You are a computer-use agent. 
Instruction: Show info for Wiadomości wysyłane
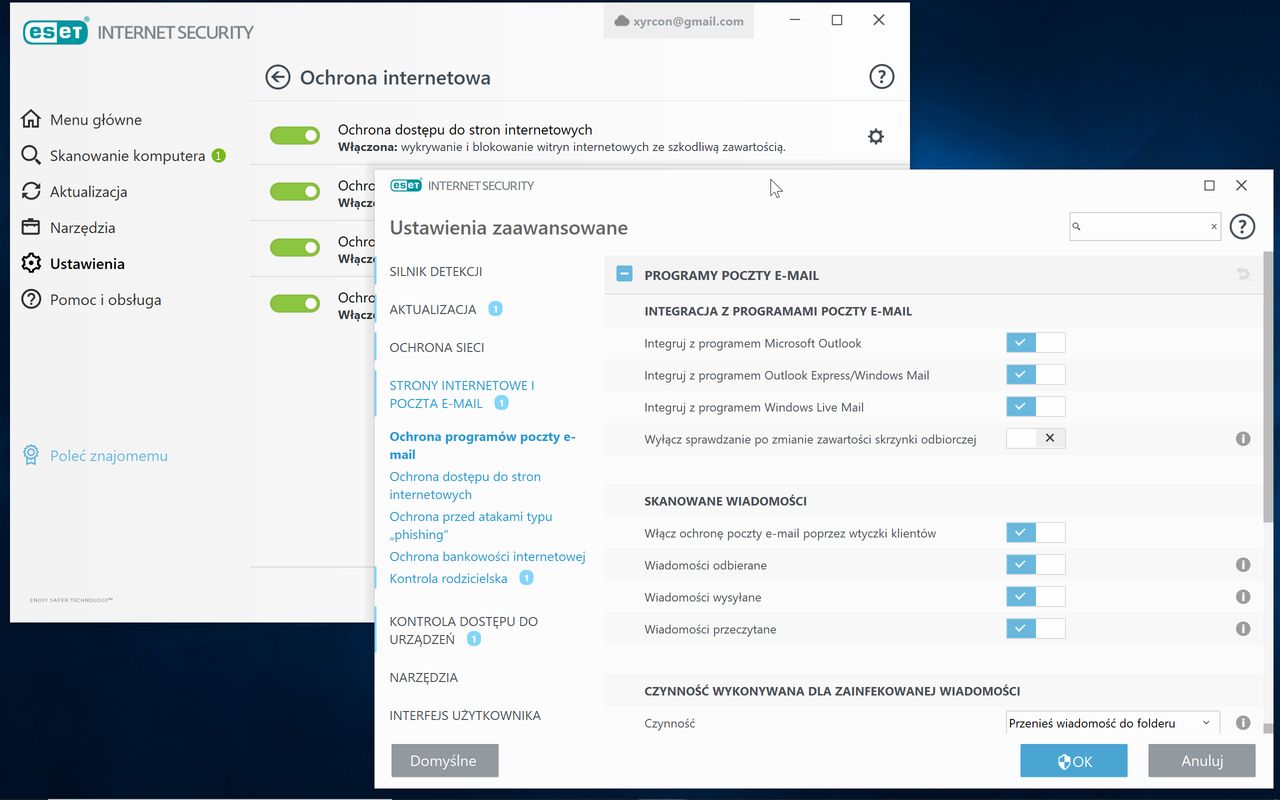[1243, 597]
